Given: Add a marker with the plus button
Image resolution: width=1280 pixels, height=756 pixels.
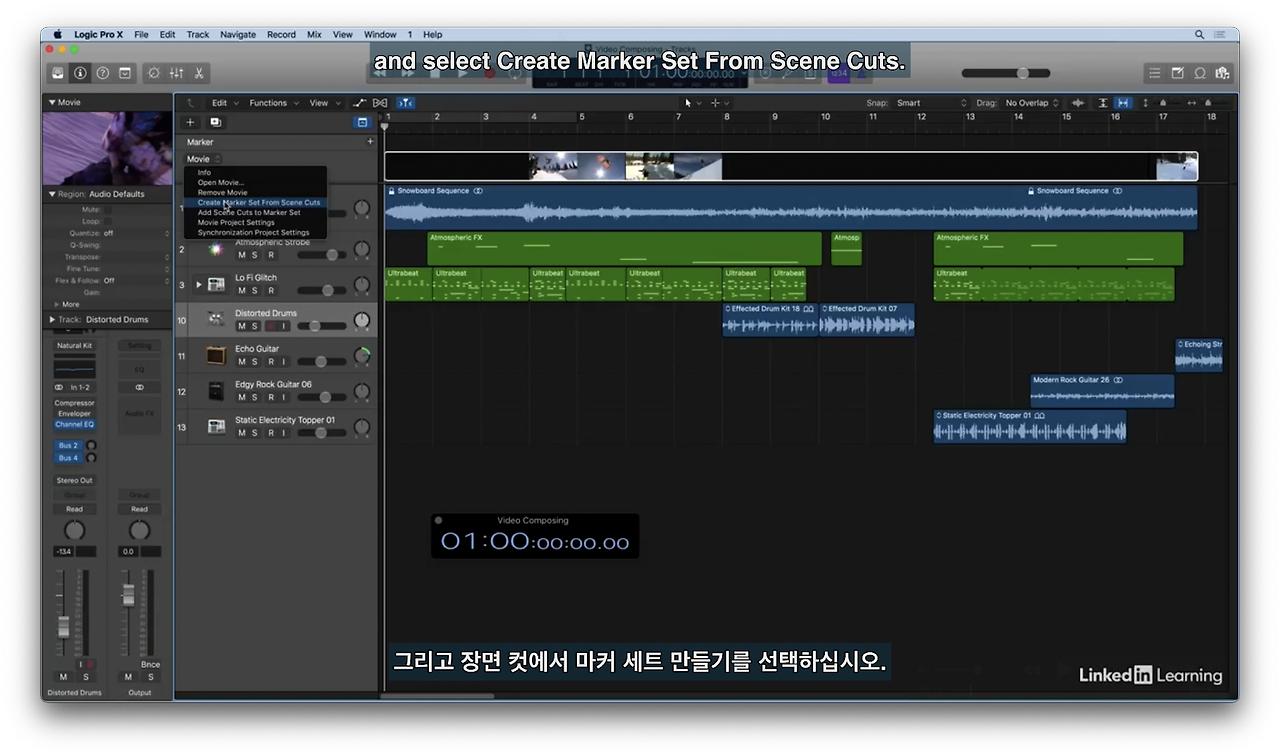Looking at the screenshot, I should click(x=370, y=142).
